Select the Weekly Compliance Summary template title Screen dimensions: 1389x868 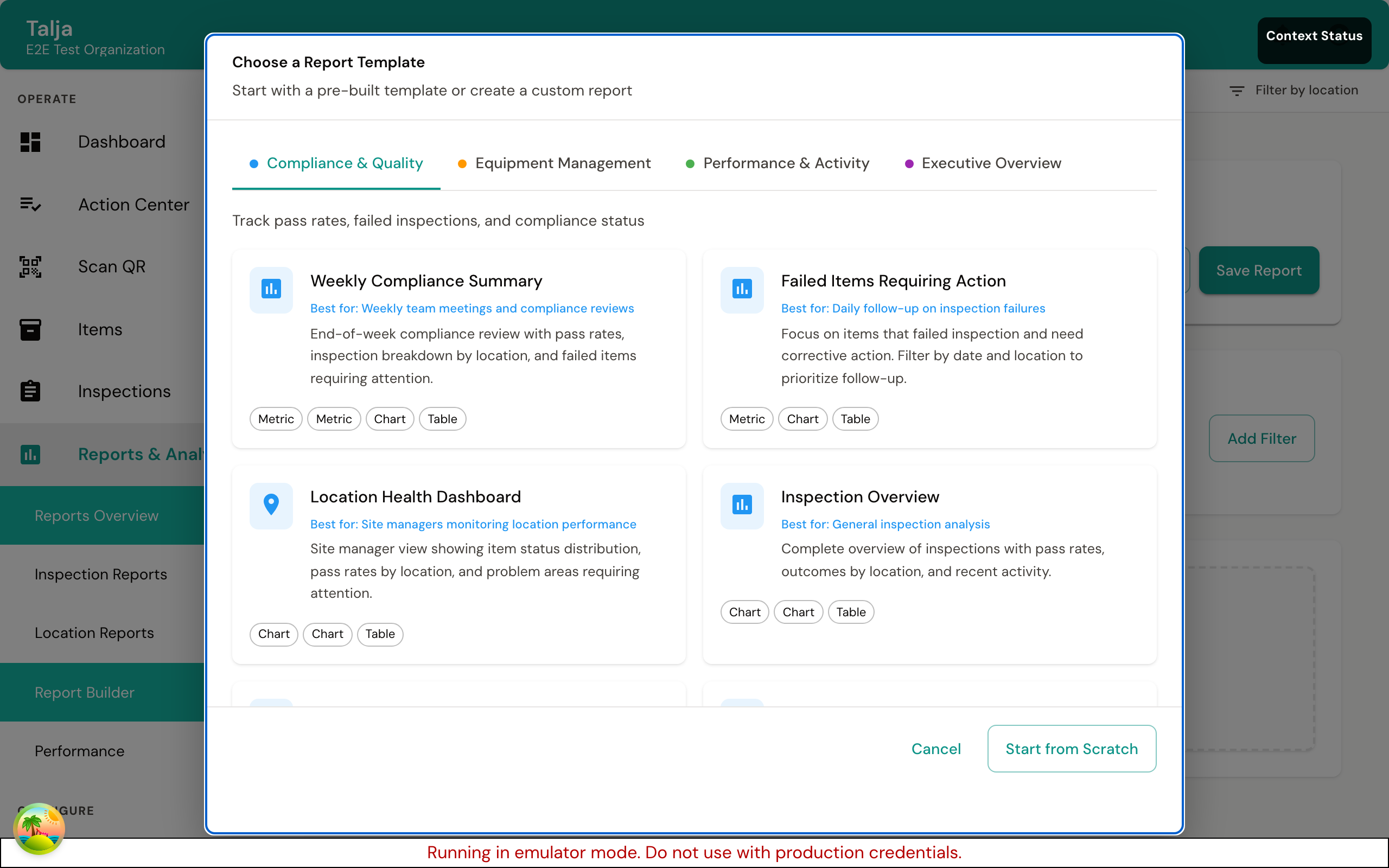click(426, 280)
